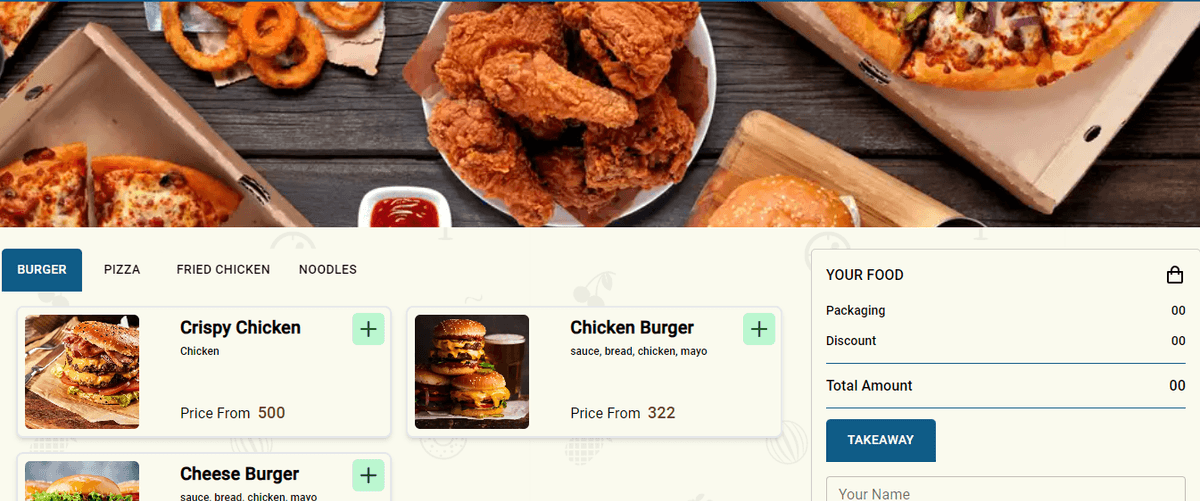Focus the Your Name input field
1200x501 pixels.
[x=1006, y=489]
